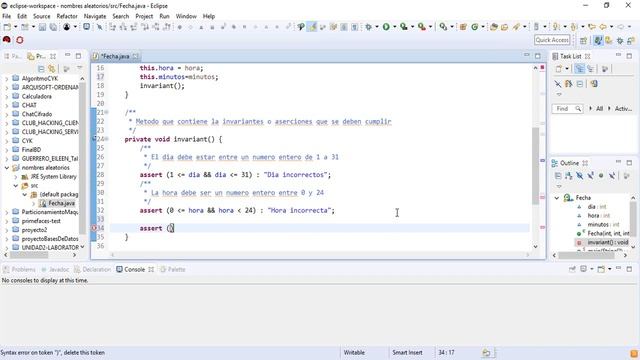Image resolution: width=640 pixels, height=360 pixels.
Task: Click Activate link in Task List
Action: (x=623, y=109)
